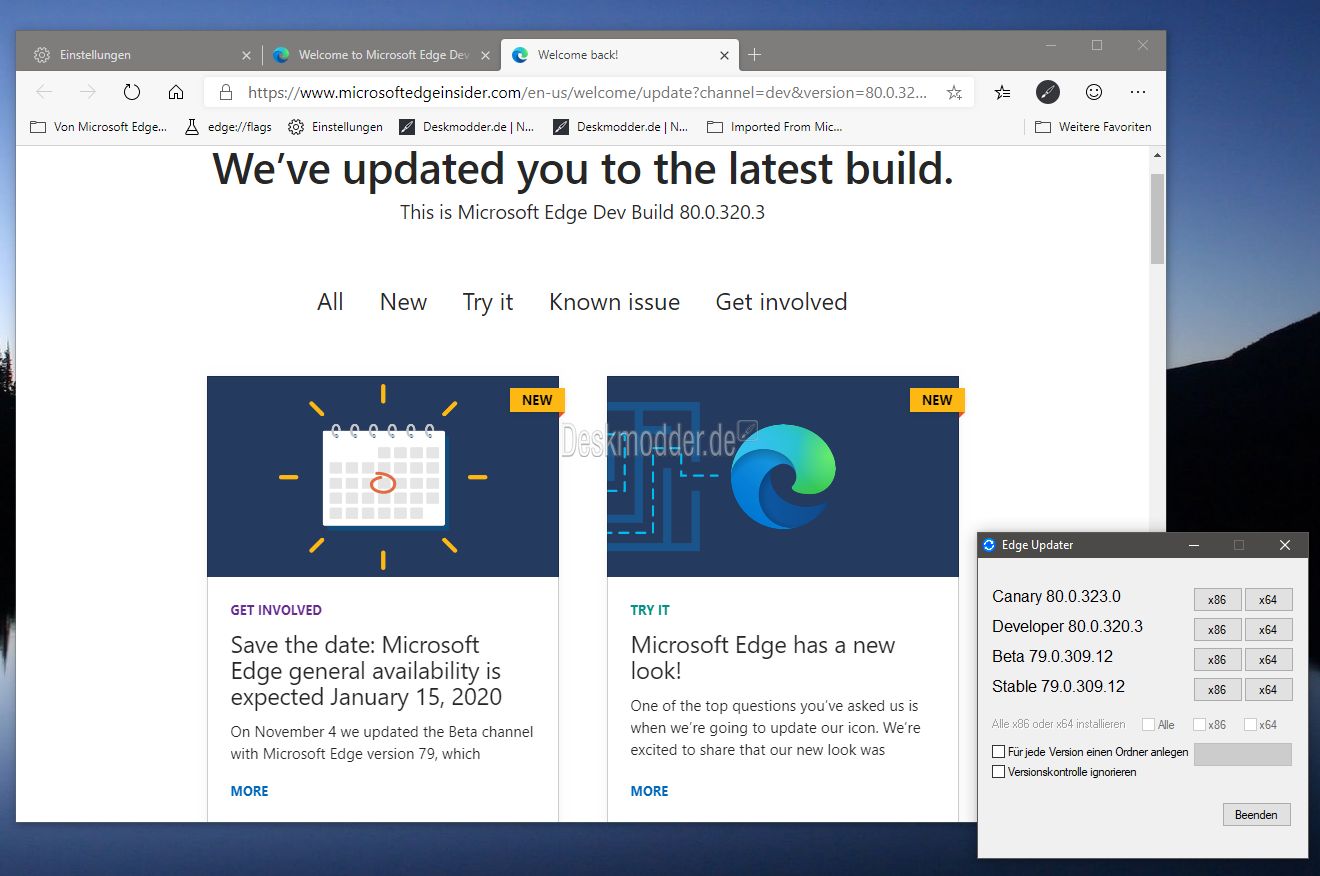Add page to favorites with star icon

pos(954,92)
